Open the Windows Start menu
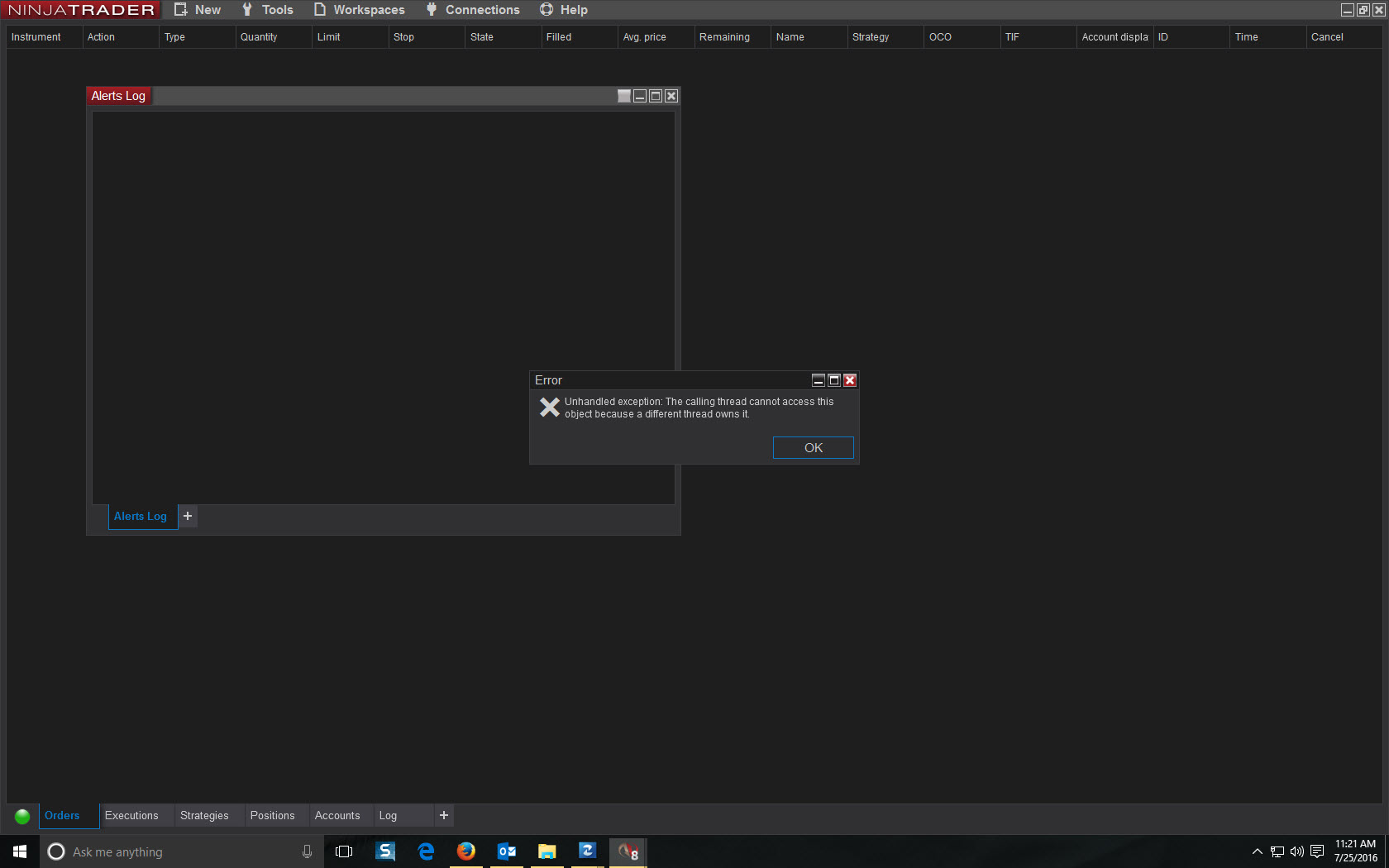This screenshot has height=868, width=1389. click(20, 851)
